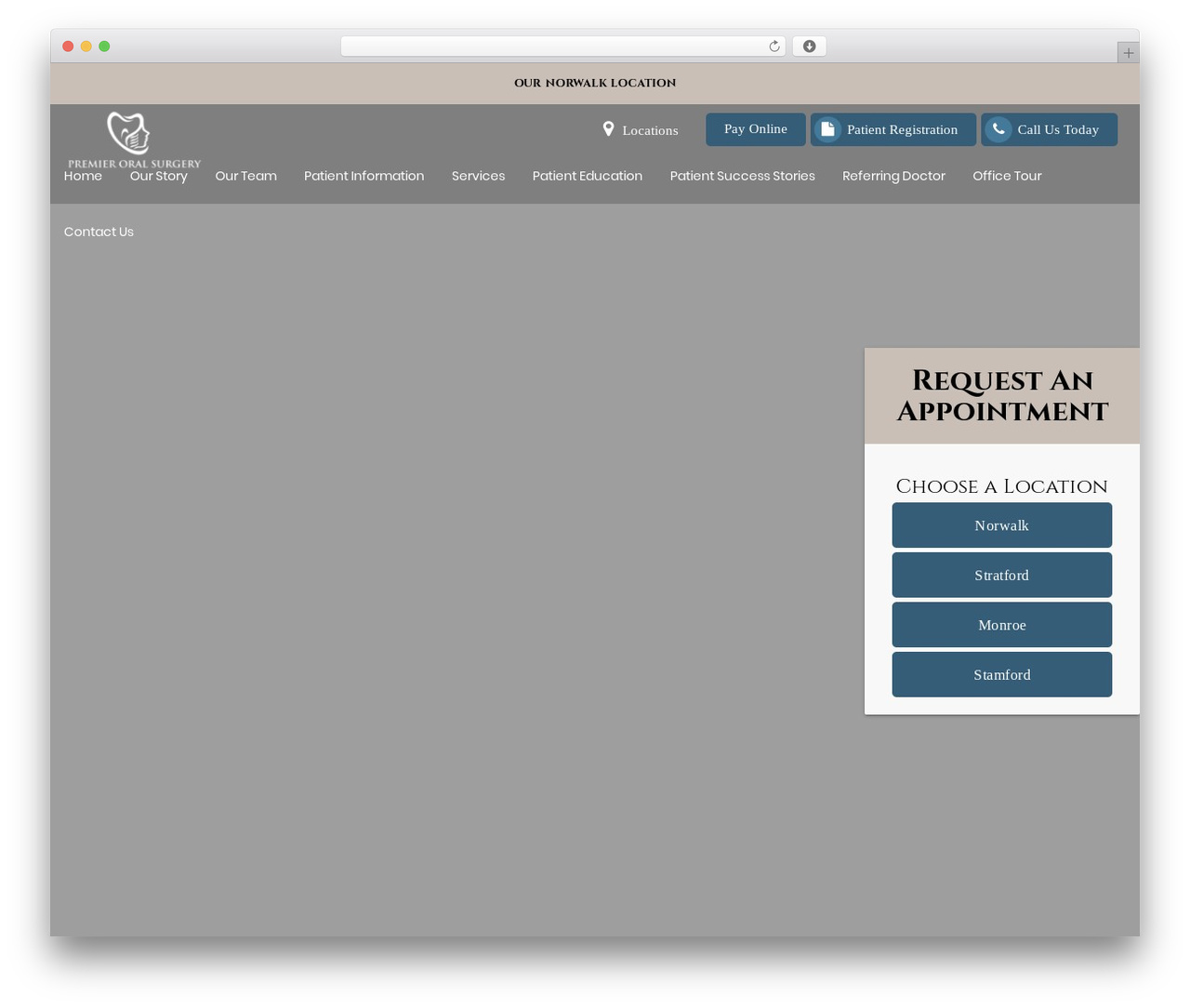Open the Our Story menu item

click(159, 176)
